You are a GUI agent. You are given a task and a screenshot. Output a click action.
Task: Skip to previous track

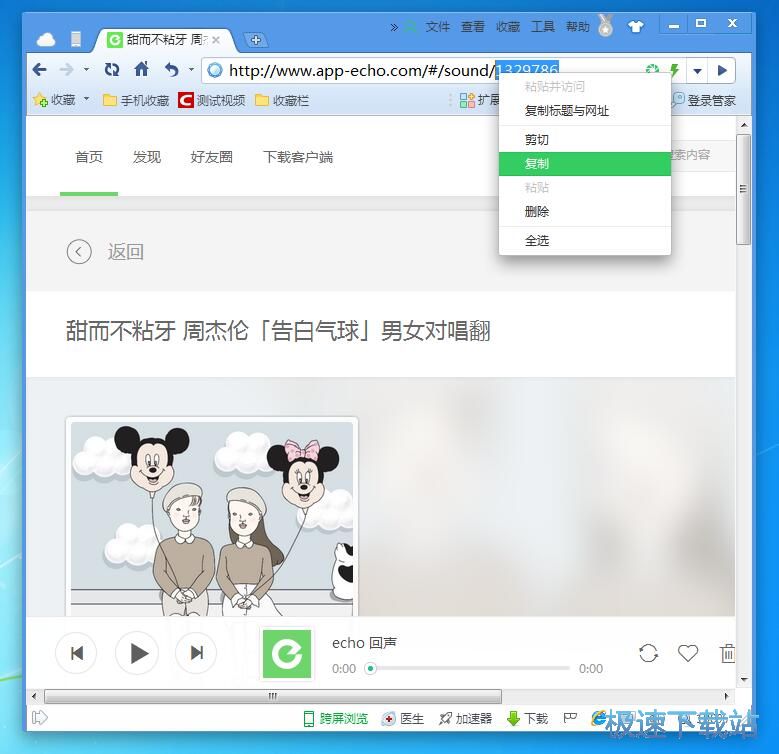click(77, 653)
